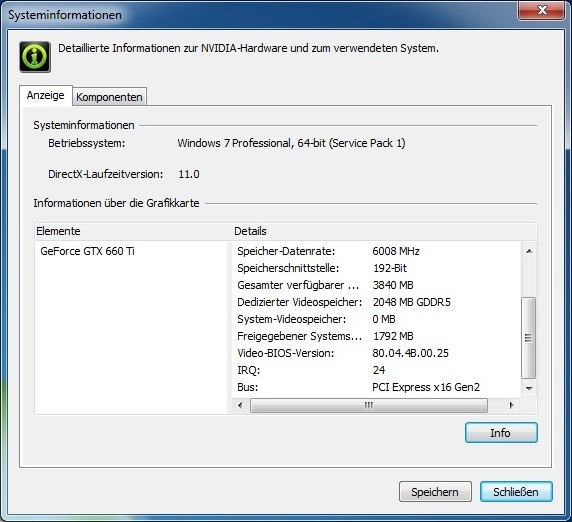Screen dimensions: 572x522
Task: Click the 0 MB value
Action: coord(384,319)
